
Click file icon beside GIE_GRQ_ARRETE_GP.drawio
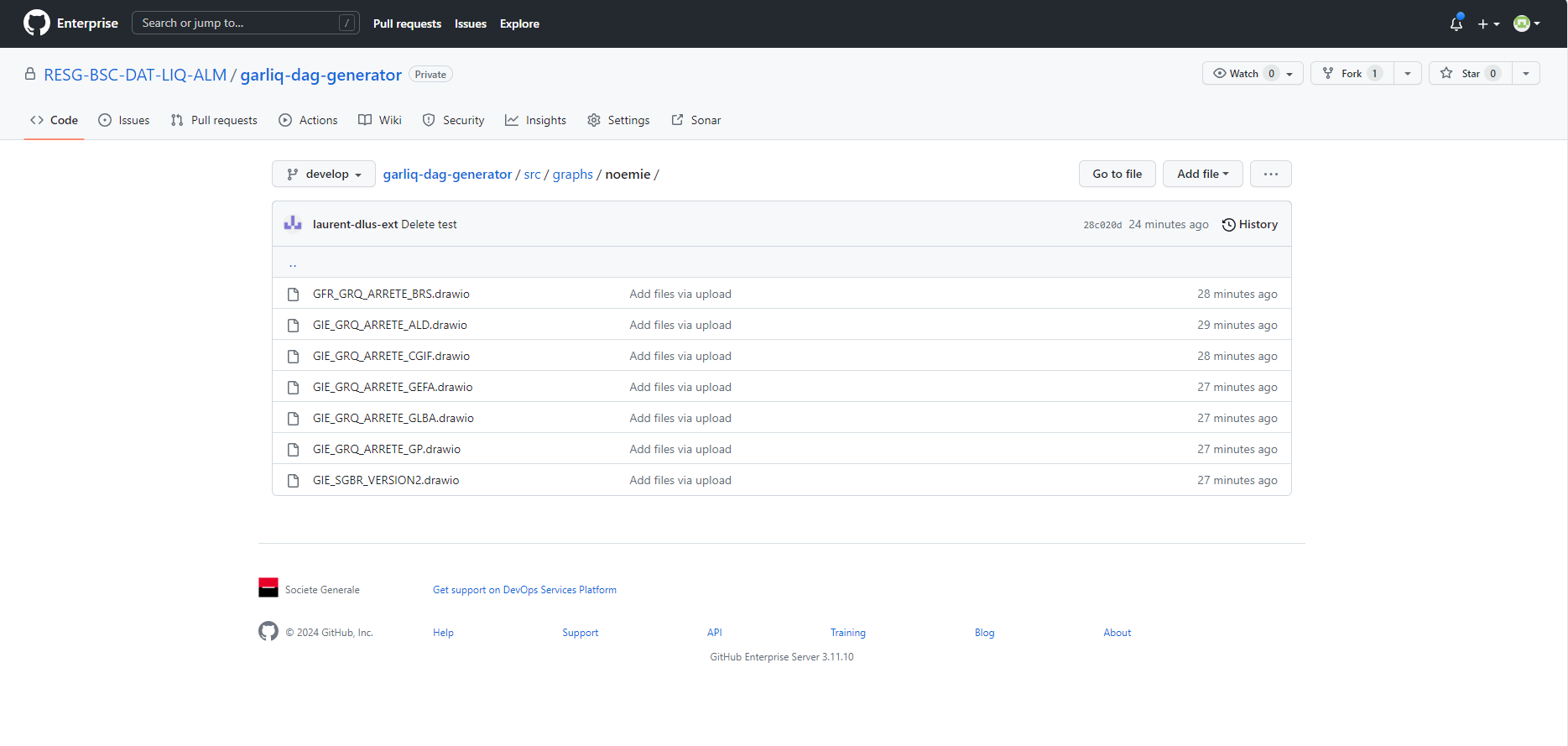293,450
